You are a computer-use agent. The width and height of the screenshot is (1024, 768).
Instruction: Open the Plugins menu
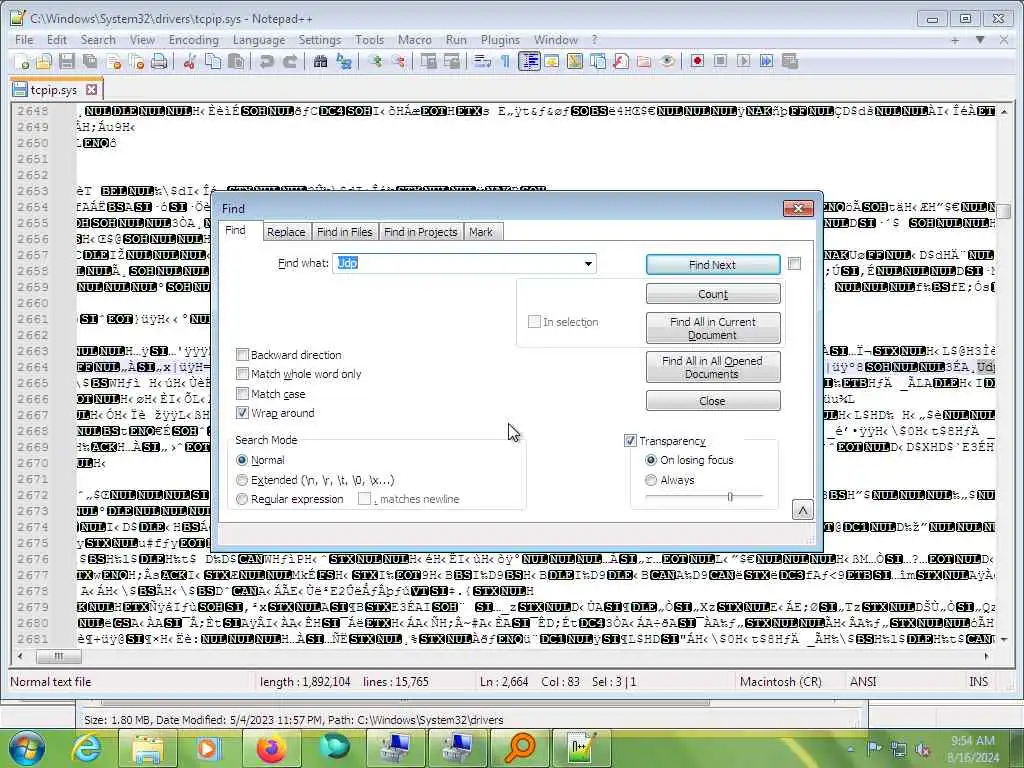coord(500,40)
